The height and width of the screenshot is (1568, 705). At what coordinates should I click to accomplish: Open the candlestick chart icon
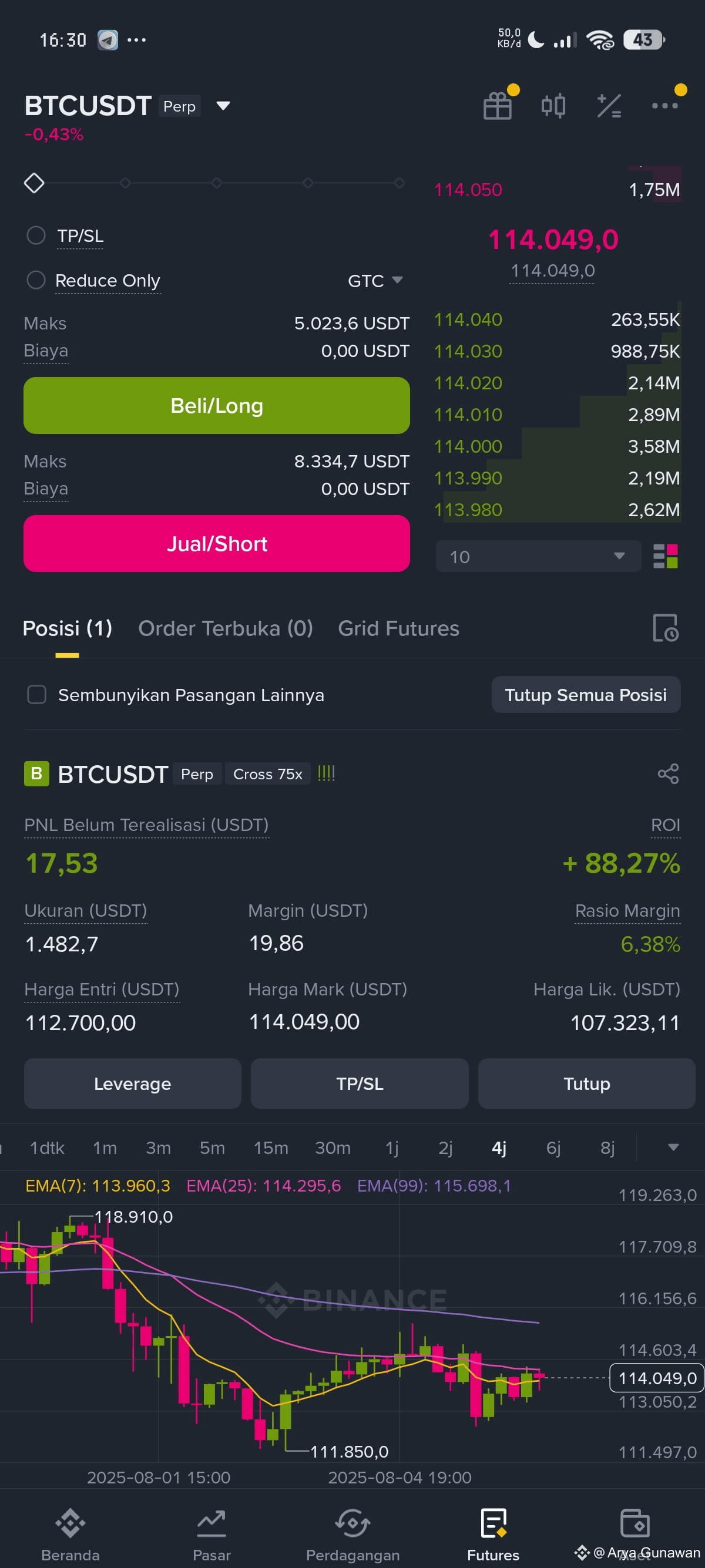click(x=553, y=106)
